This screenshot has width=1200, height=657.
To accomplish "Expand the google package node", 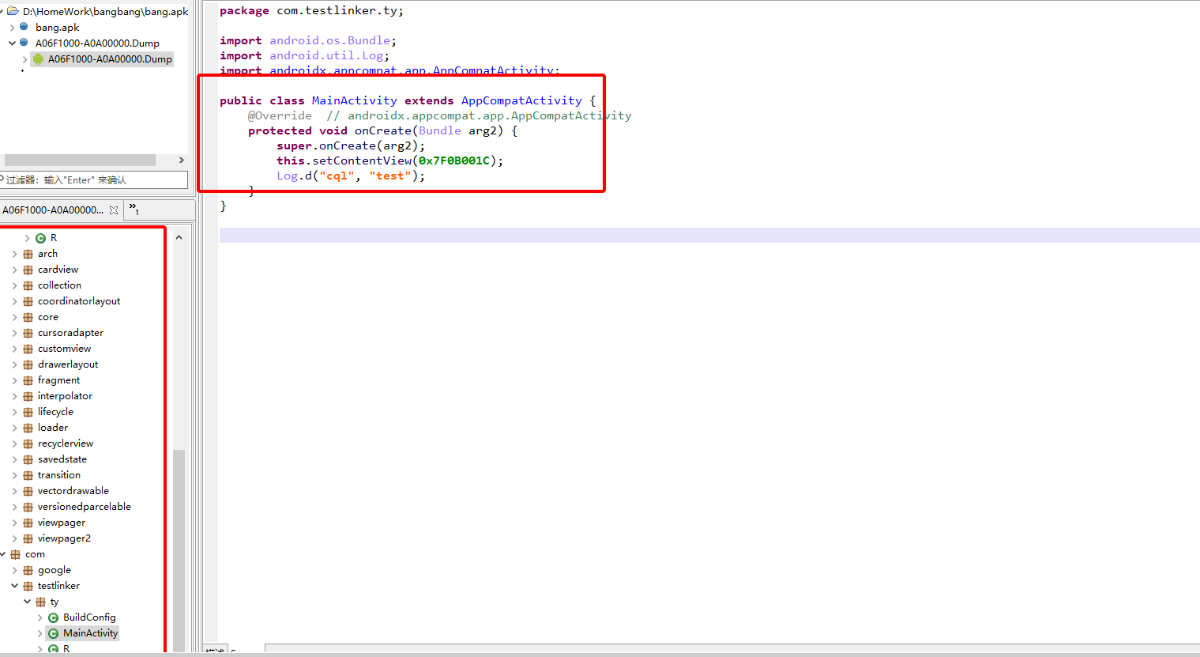I will tap(14, 570).
